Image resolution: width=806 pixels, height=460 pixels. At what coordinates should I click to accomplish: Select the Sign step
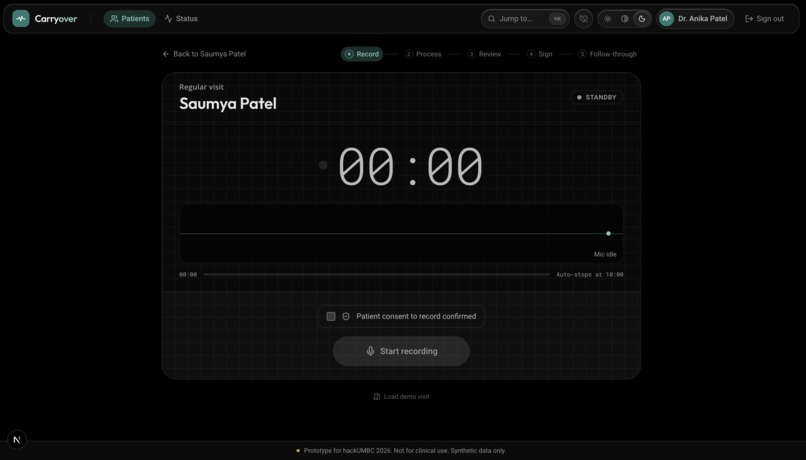point(540,54)
